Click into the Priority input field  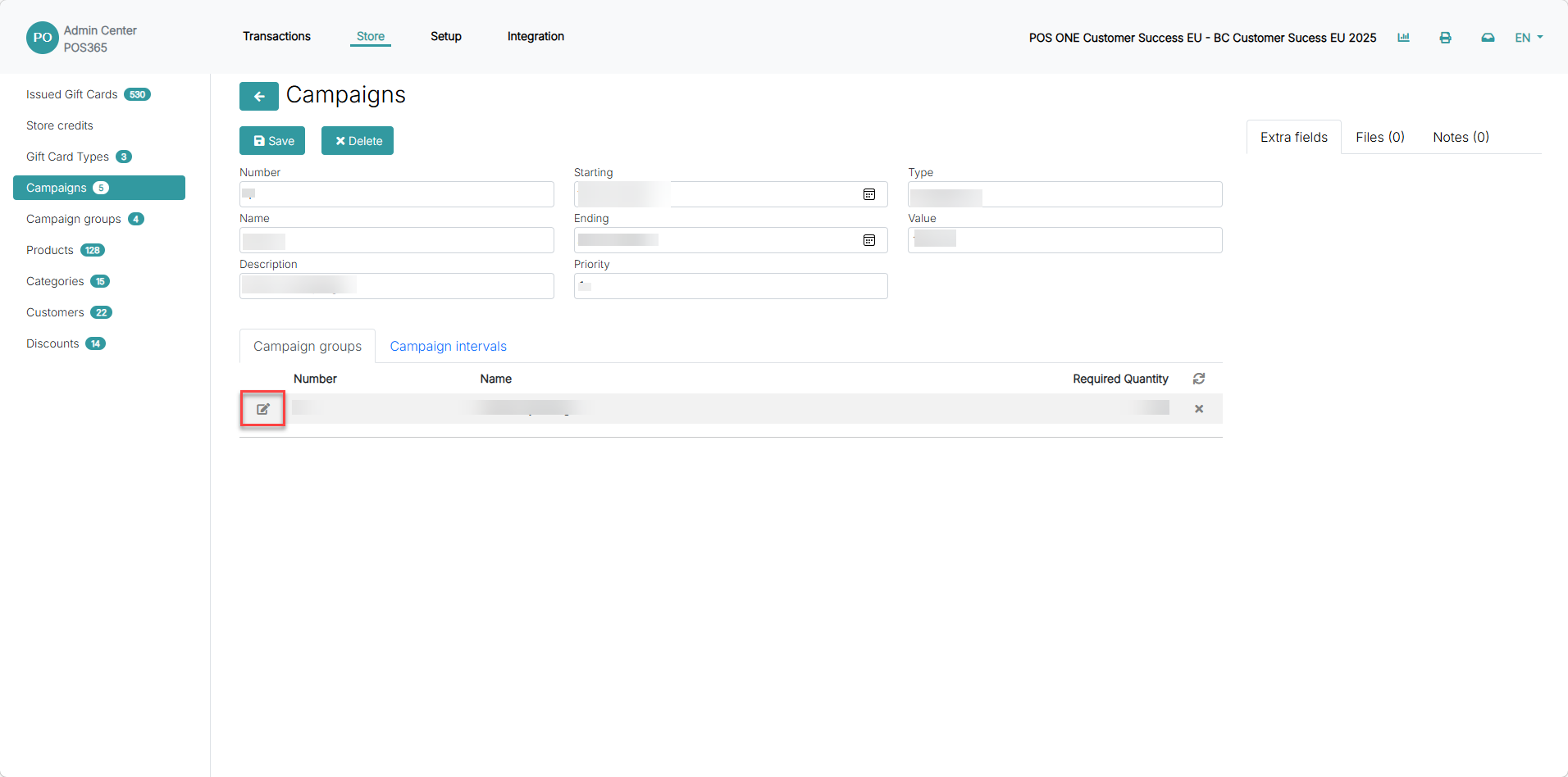pyautogui.click(x=731, y=286)
